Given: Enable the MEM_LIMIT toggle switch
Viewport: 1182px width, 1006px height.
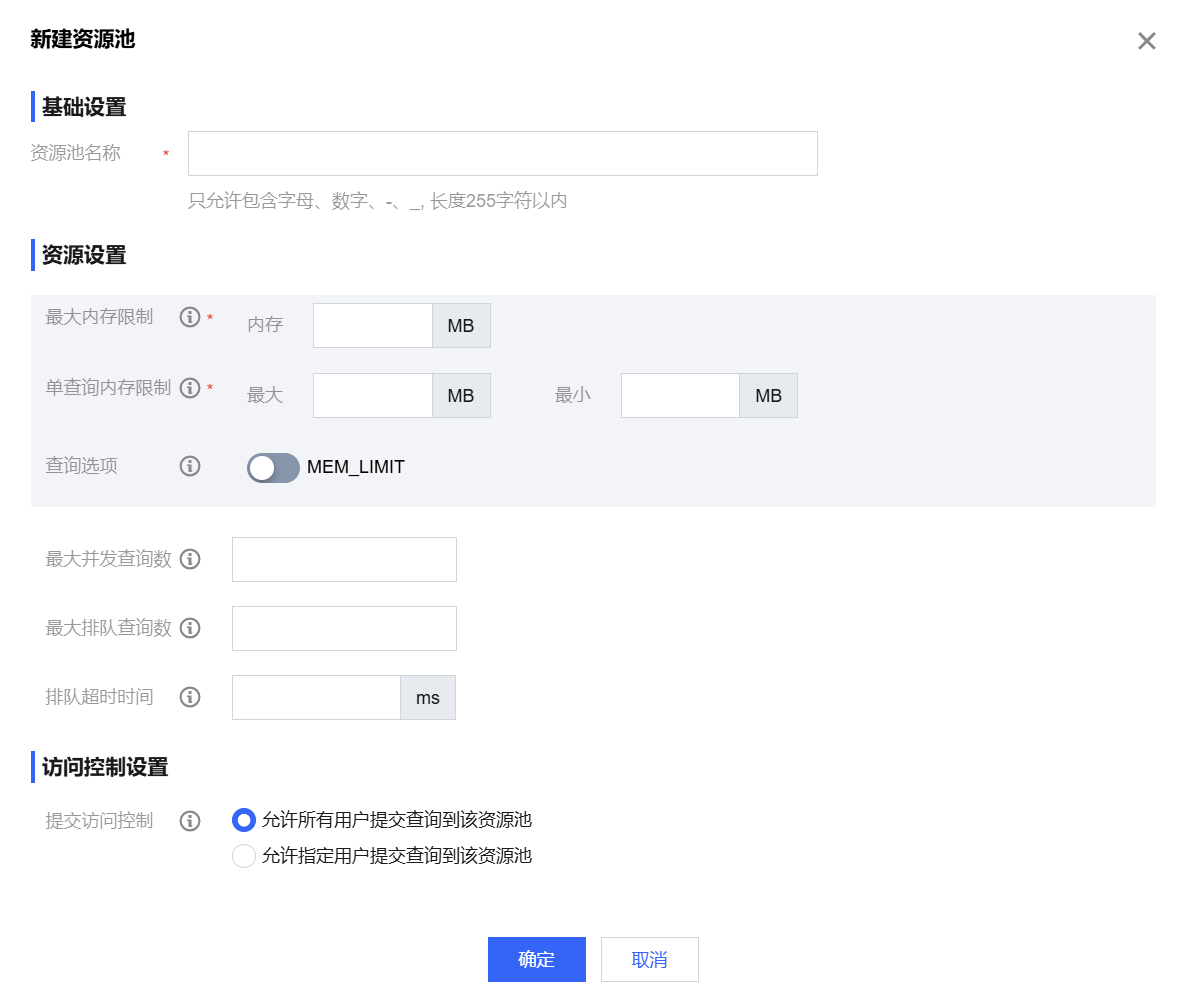Looking at the screenshot, I should [x=273, y=468].
